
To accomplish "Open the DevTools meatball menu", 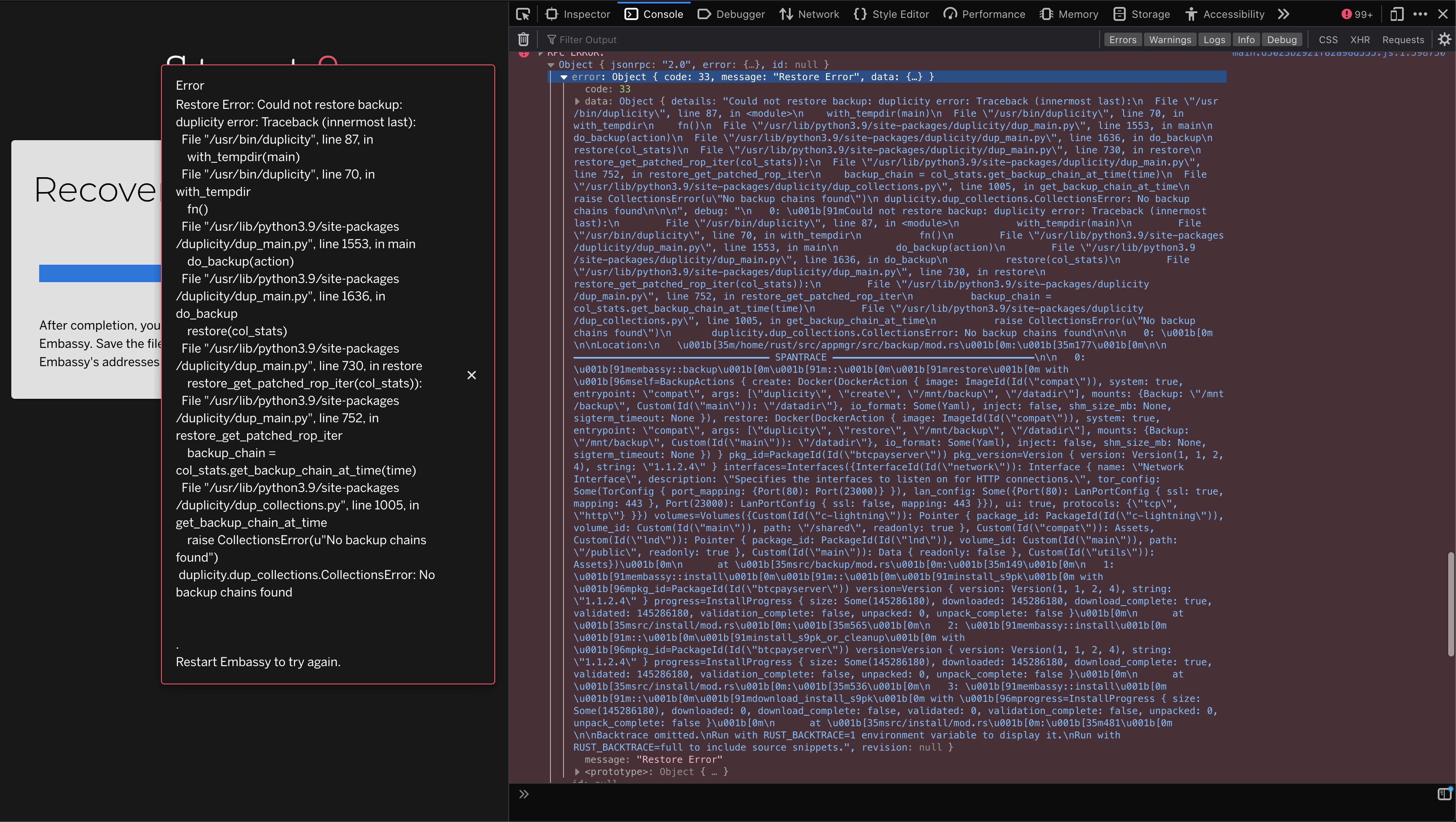I will 1420,13.
